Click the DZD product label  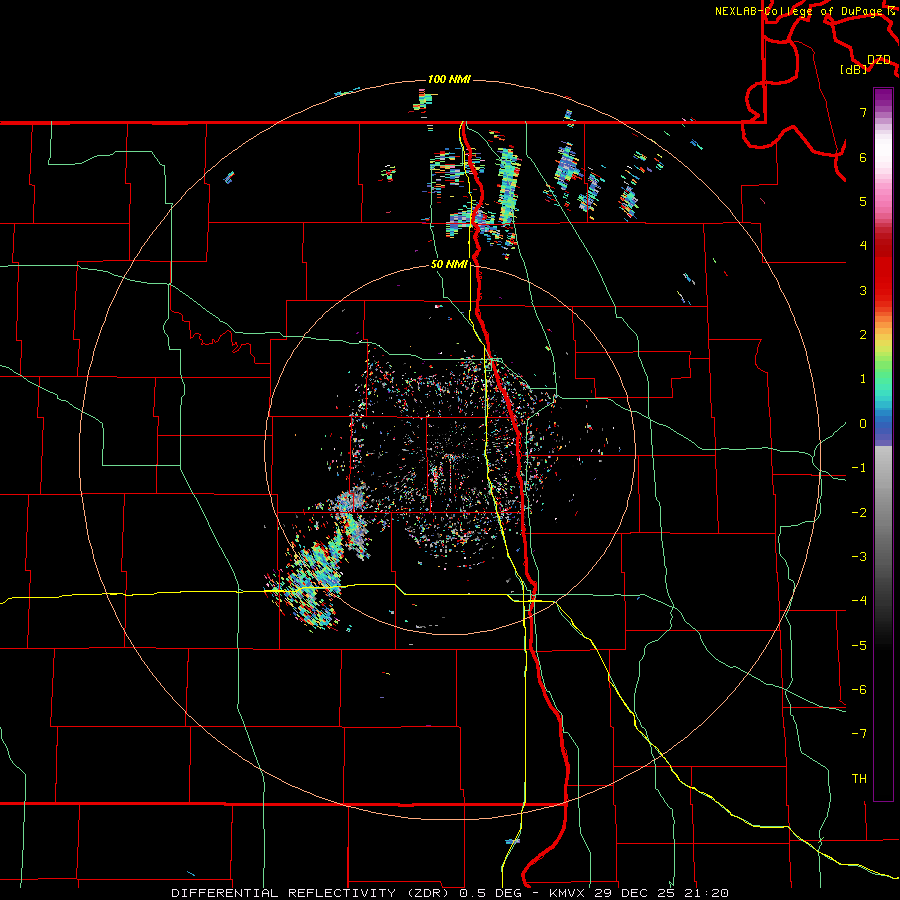879,60
